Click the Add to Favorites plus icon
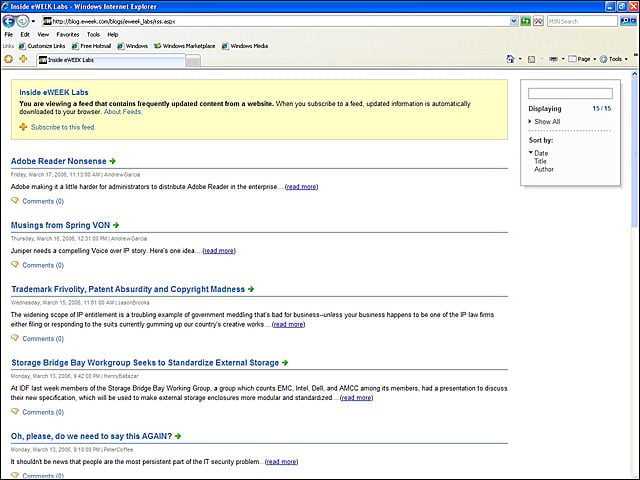640x480 pixels. [23, 59]
